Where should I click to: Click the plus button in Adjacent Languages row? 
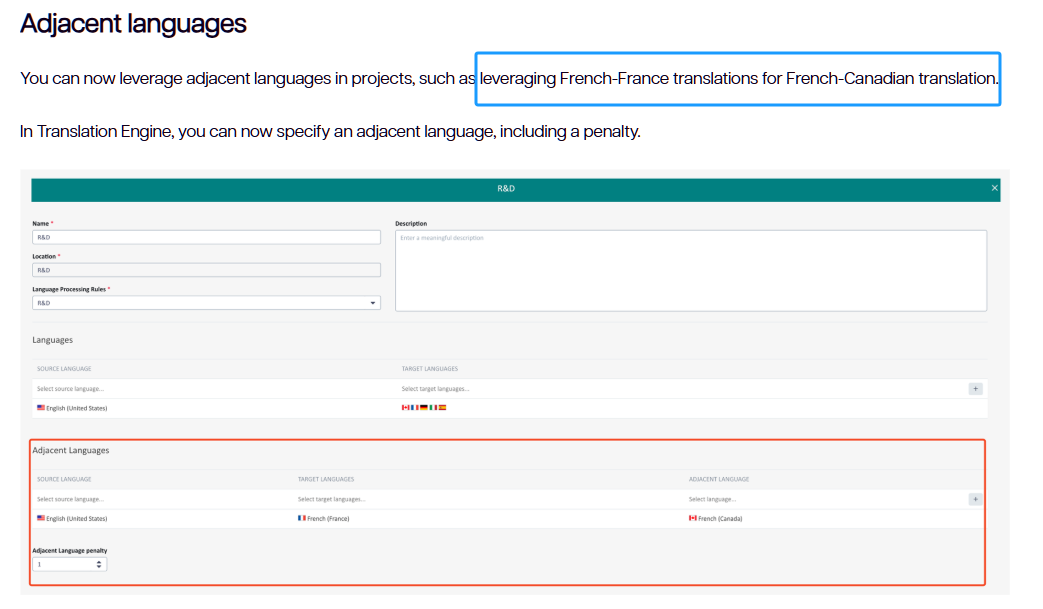[x=975, y=499]
